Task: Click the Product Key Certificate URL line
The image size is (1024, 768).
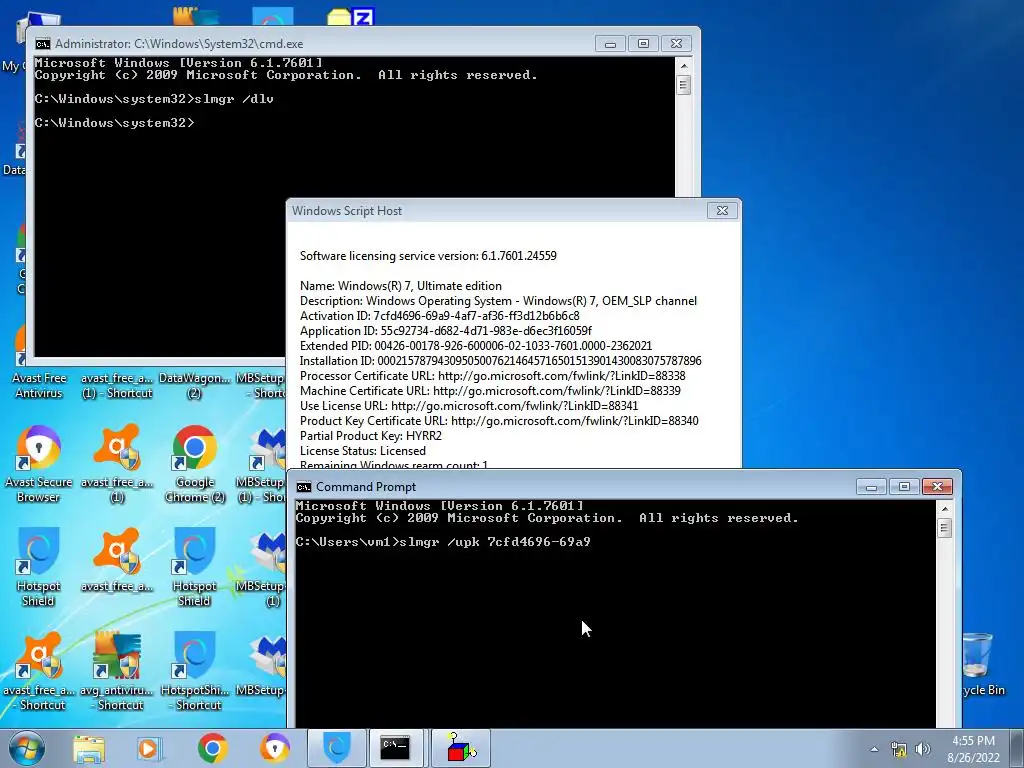Action: [x=499, y=421]
